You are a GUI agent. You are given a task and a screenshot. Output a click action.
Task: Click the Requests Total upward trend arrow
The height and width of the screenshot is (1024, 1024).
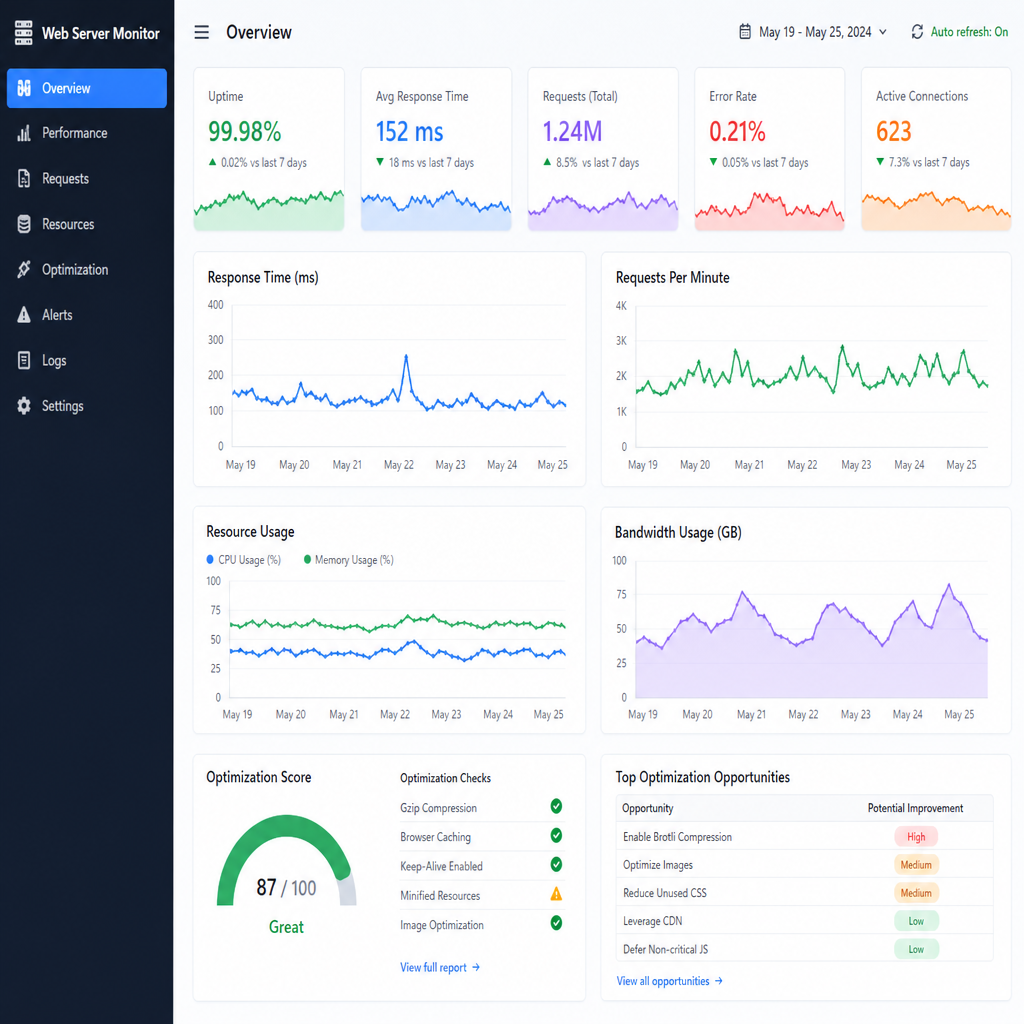point(547,162)
